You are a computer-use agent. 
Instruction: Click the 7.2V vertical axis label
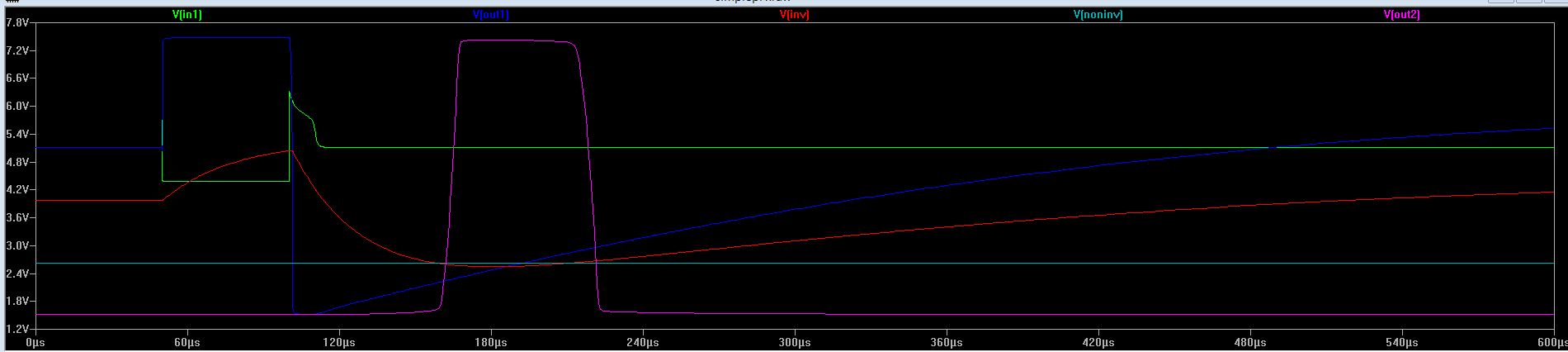click(x=17, y=50)
